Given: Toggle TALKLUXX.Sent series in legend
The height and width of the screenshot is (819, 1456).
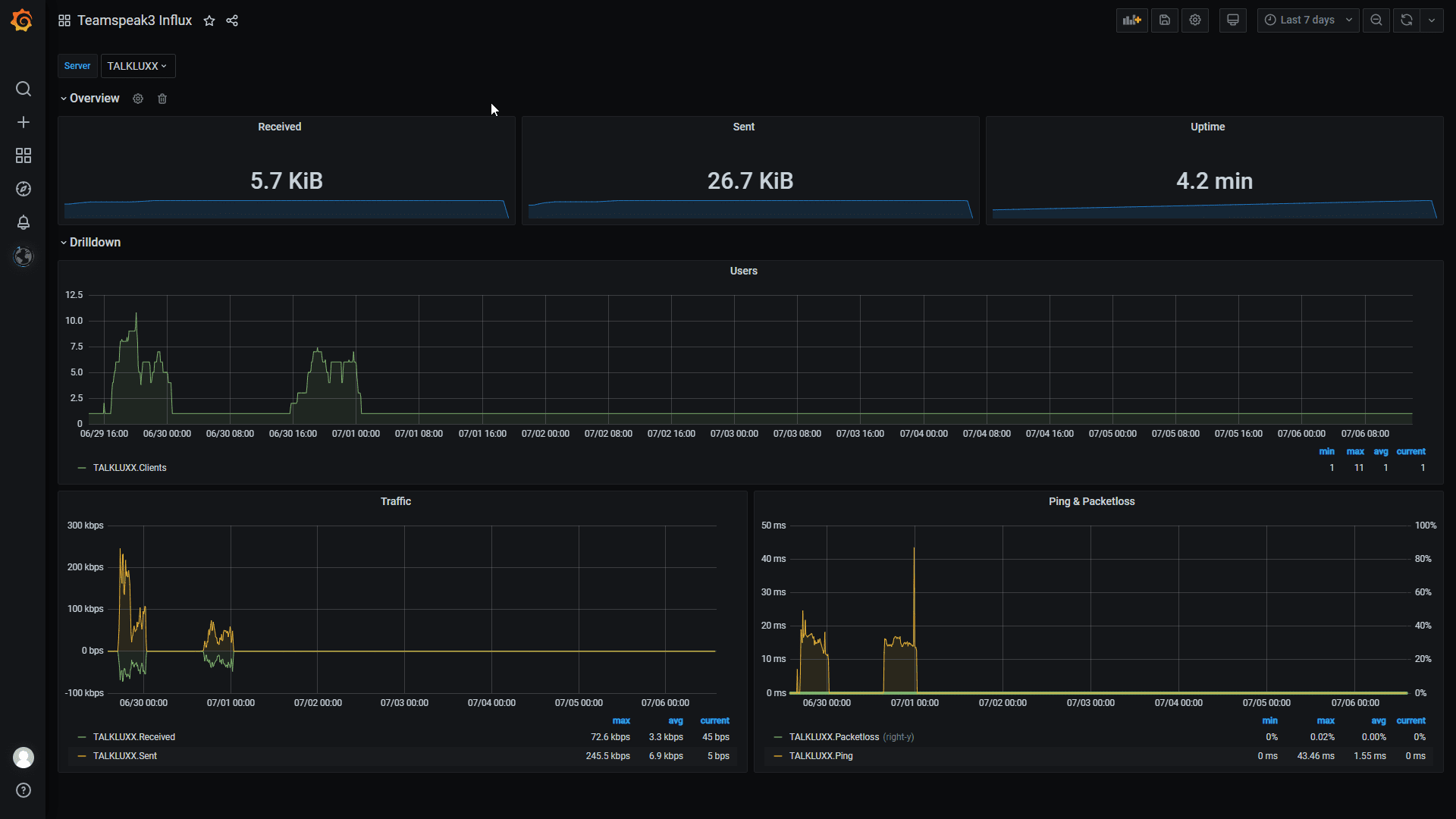Looking at the screenshot, I should click(125, 756).
